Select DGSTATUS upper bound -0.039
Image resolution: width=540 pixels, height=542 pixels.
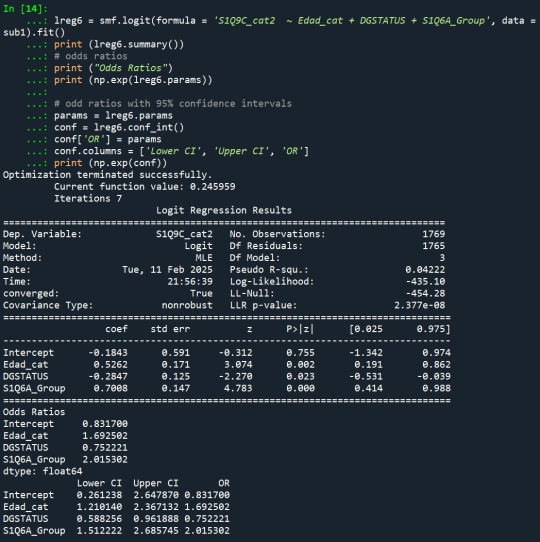tap(434, 376)
